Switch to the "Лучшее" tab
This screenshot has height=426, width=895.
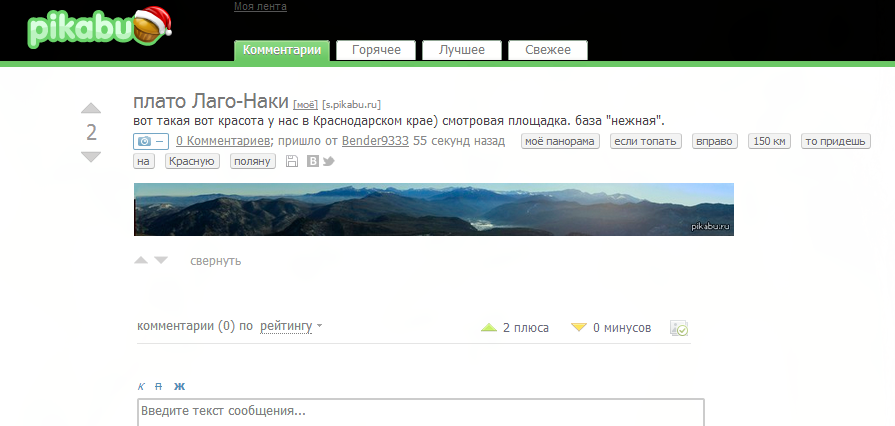coord(461,50)
